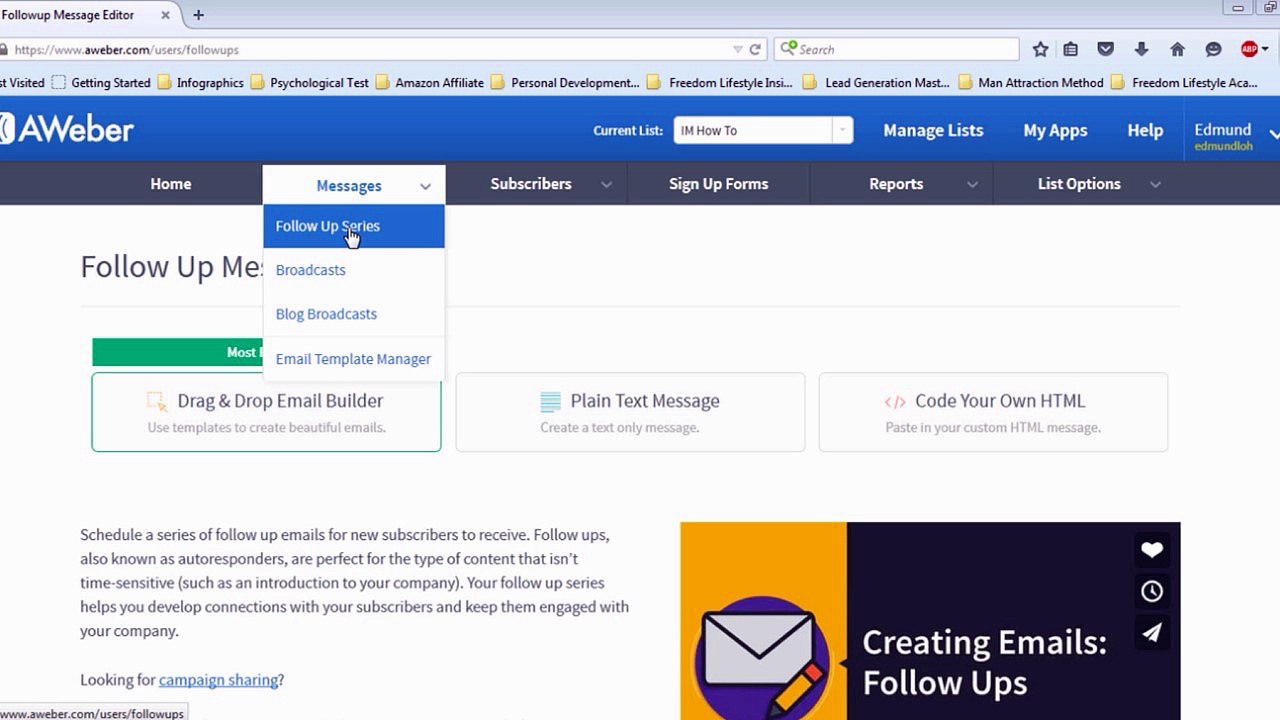Open the chat bubble toolbar icon
This screenshot has width=1280, height=720.
[x=1213, y=49]
